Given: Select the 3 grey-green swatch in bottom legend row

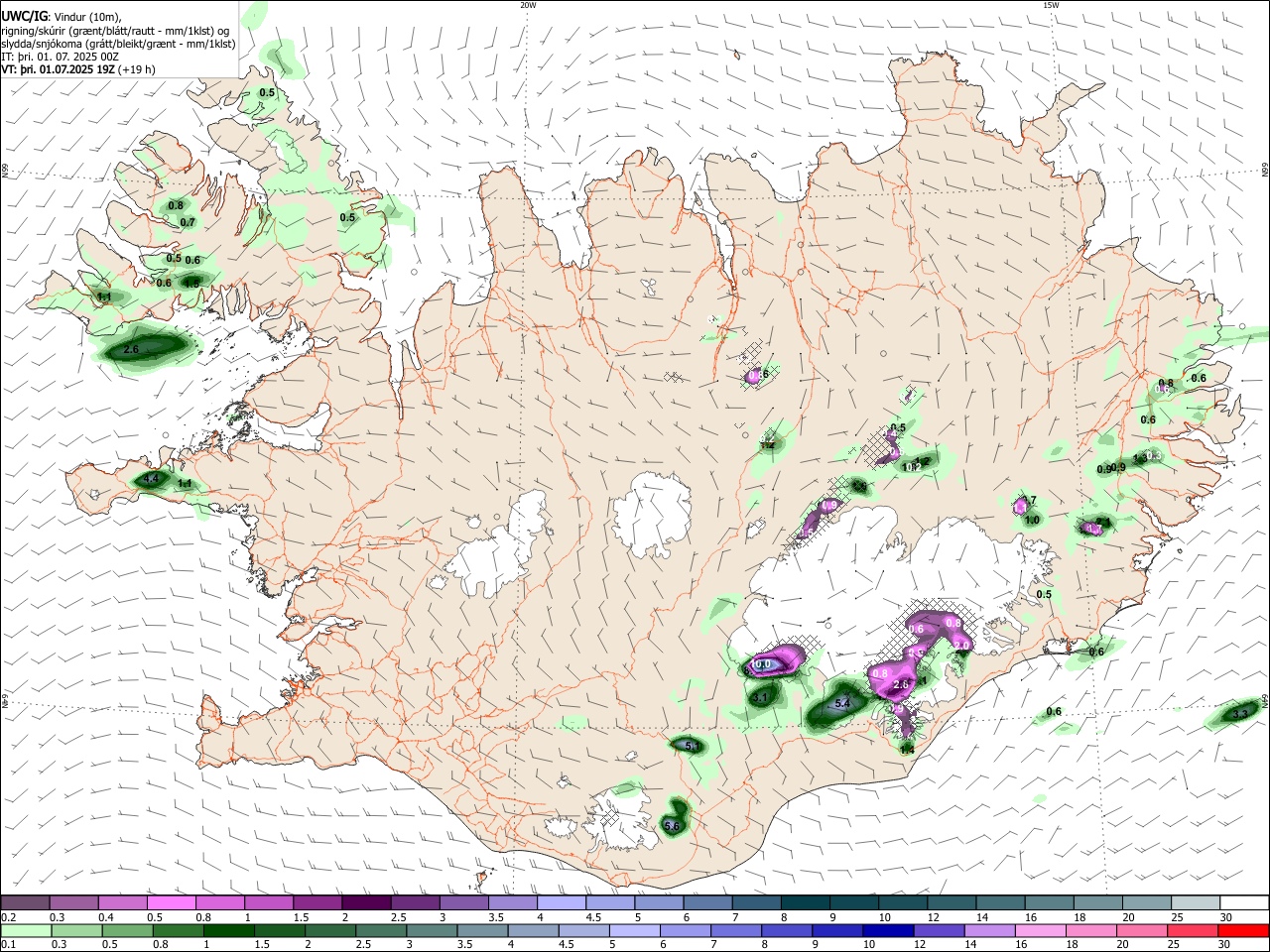Looking at the screenshot, I should [x=431, y=930].
